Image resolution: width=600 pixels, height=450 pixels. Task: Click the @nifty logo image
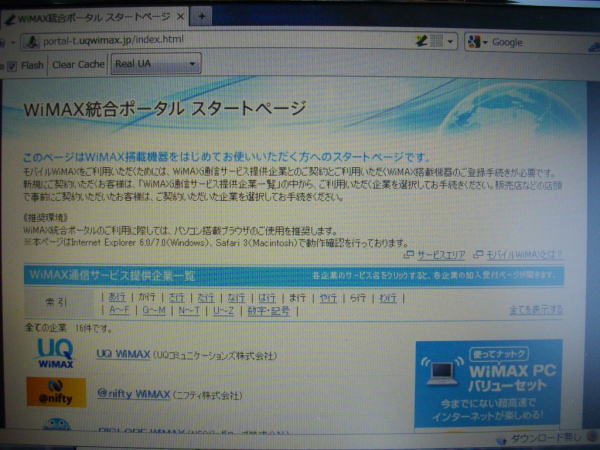56,392
